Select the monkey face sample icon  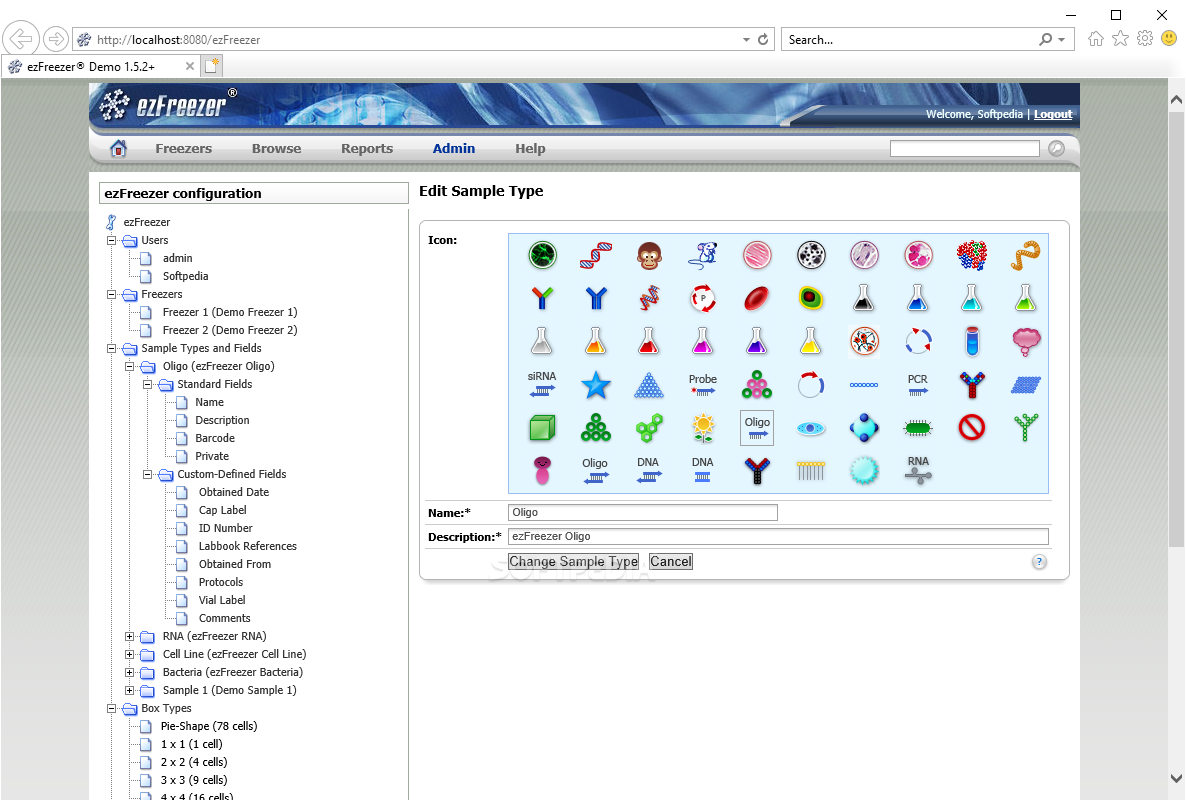coord(649,256)
